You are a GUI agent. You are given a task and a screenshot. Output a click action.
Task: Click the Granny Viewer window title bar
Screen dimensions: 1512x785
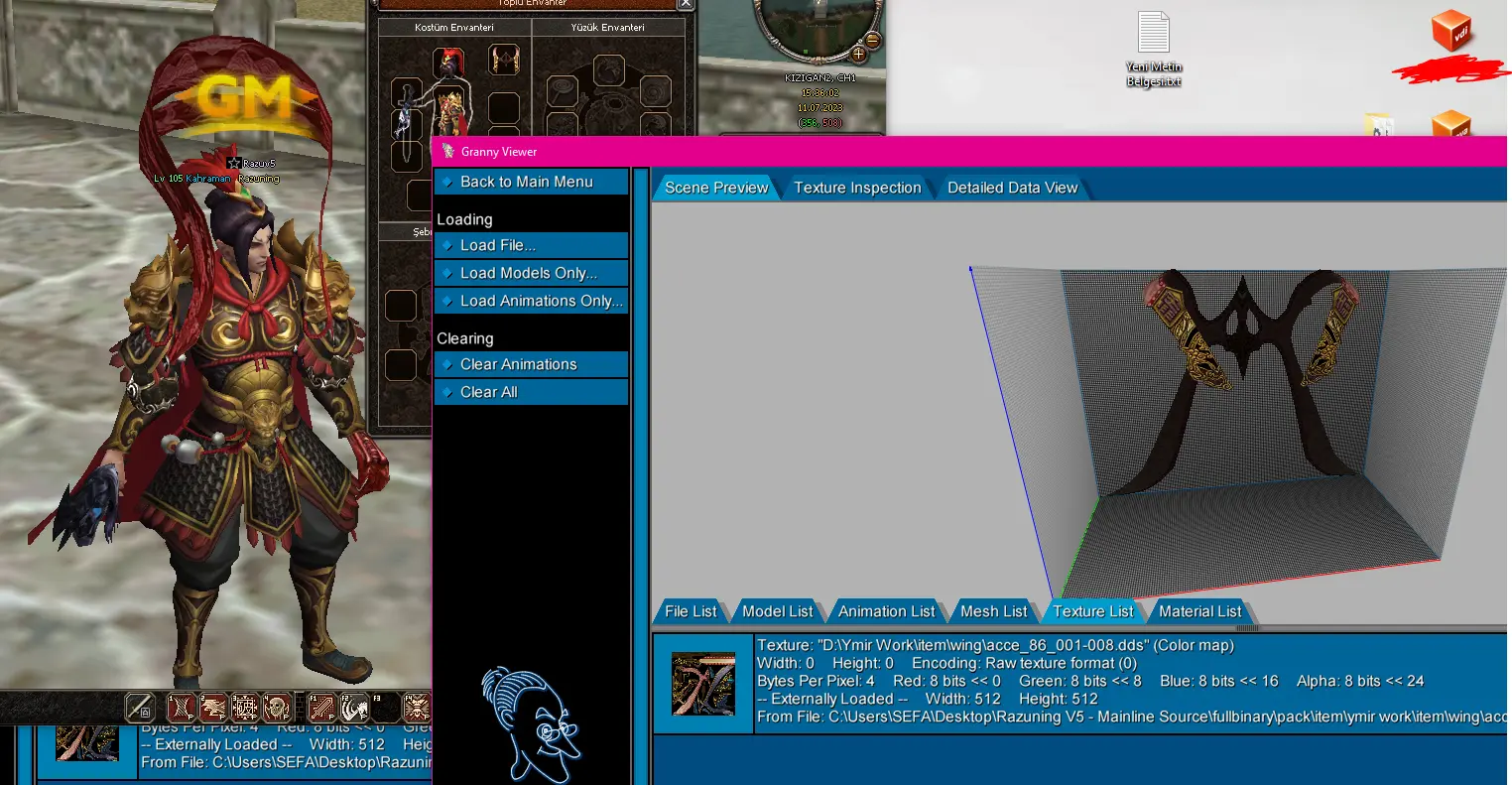coord(970,152)
